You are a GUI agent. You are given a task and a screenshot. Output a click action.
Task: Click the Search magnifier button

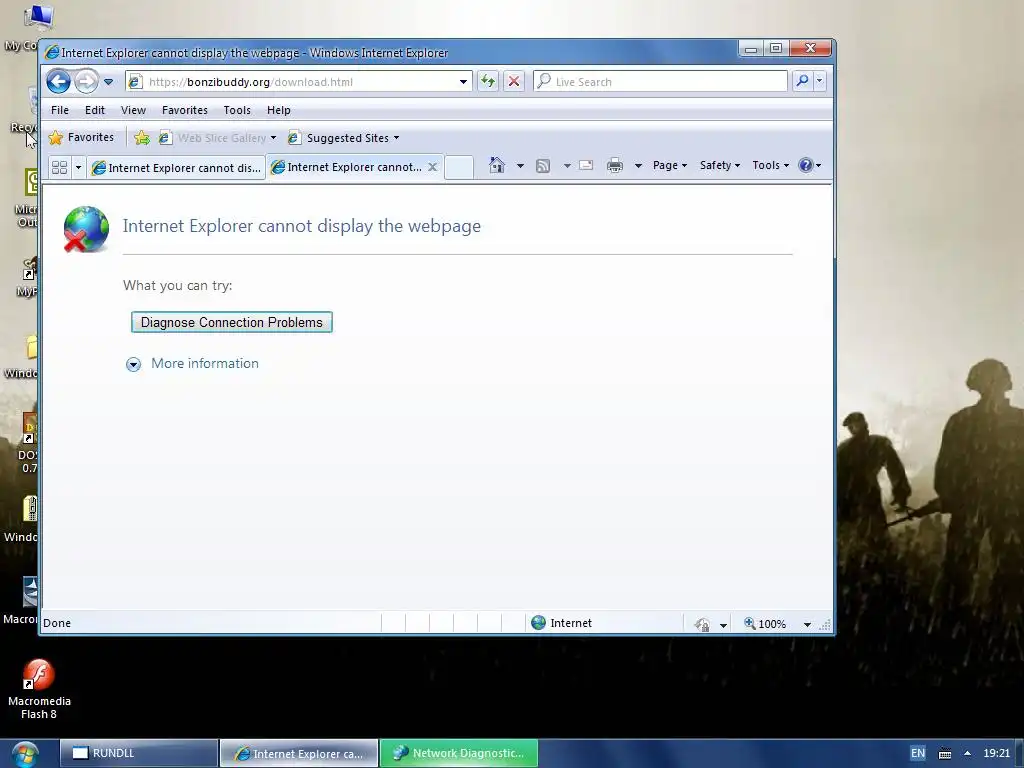pyautogui.click(x=802, y=81)
